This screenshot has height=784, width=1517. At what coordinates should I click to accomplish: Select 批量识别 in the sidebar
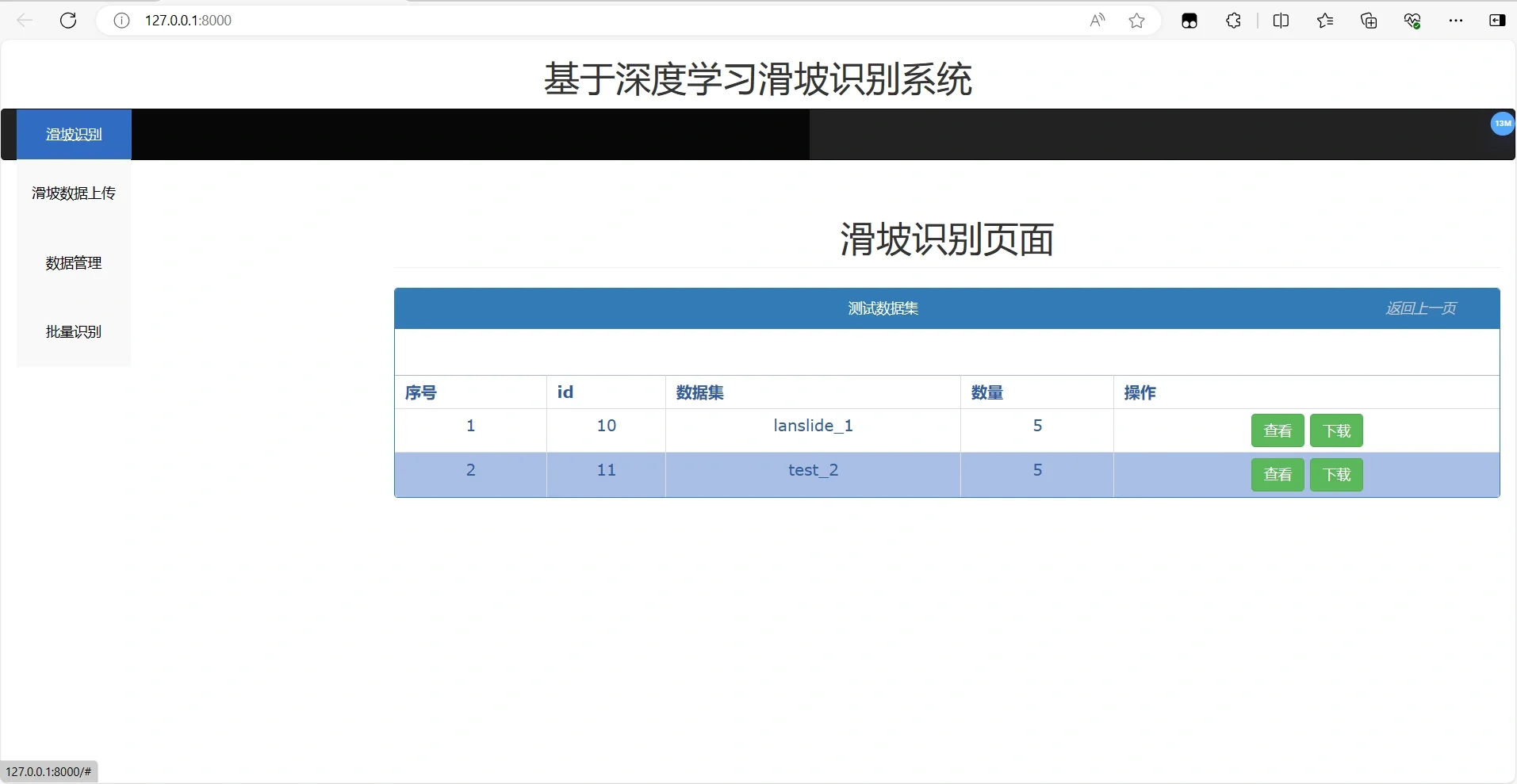74,331
